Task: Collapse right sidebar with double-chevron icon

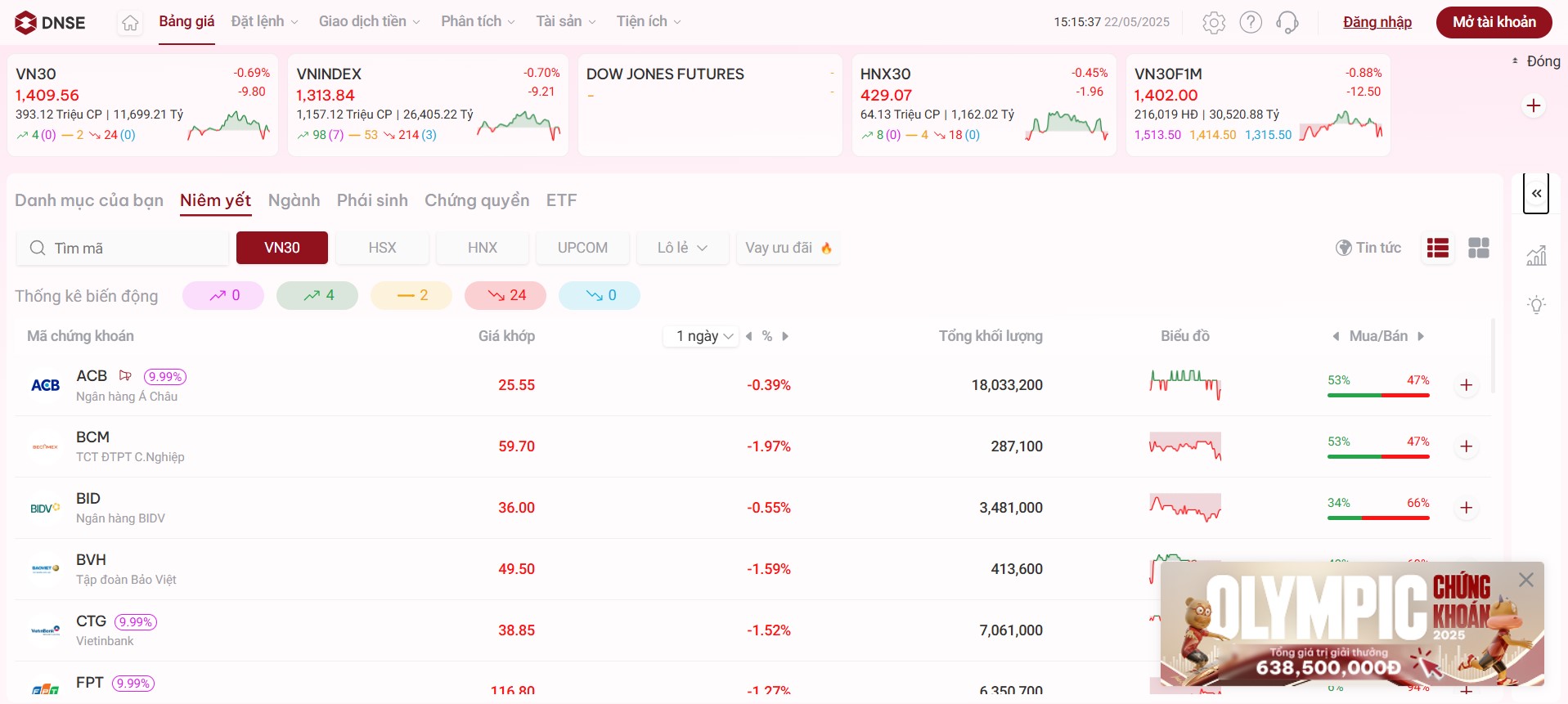Action: 1536,194
